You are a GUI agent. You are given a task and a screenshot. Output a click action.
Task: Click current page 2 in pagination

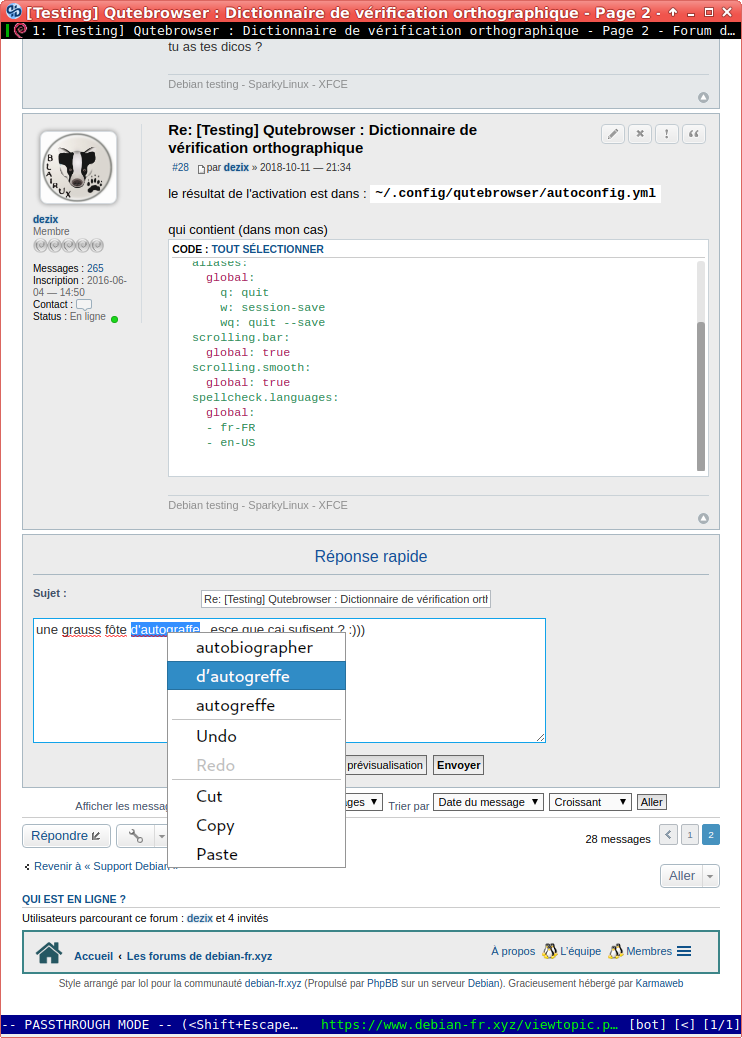point(711,835)
